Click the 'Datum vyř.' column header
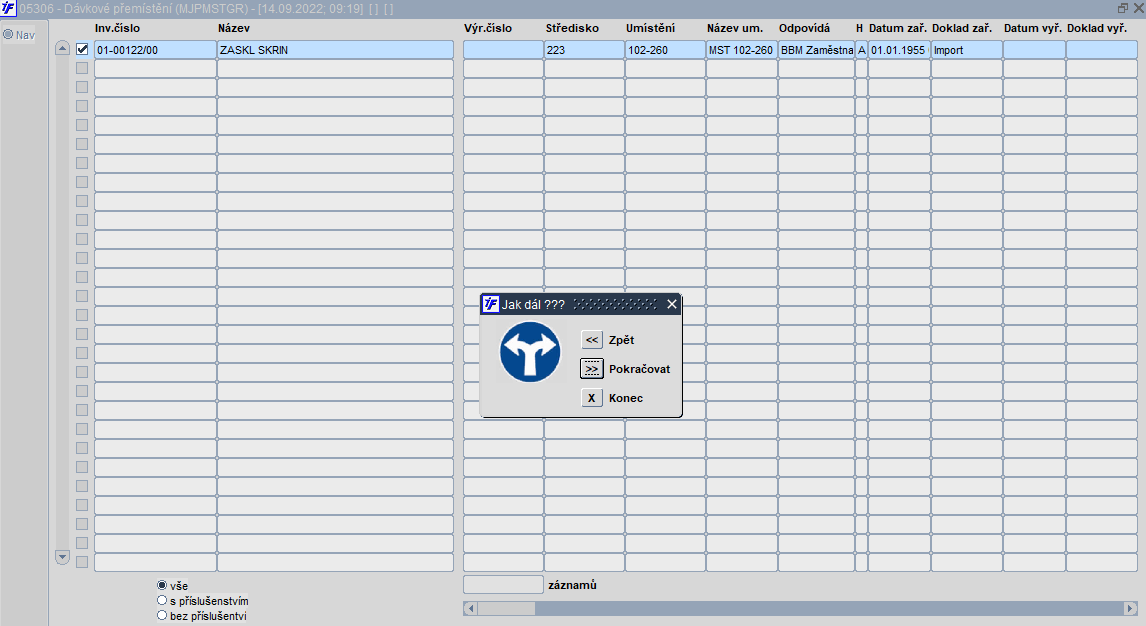This screenshot has height=626, width=1146. coord(1033,28)
